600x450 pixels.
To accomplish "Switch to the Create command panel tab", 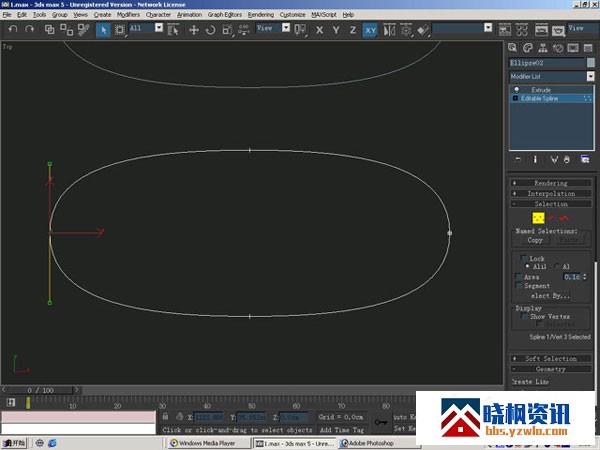I will pyautogui.click(x=513, y=48).
